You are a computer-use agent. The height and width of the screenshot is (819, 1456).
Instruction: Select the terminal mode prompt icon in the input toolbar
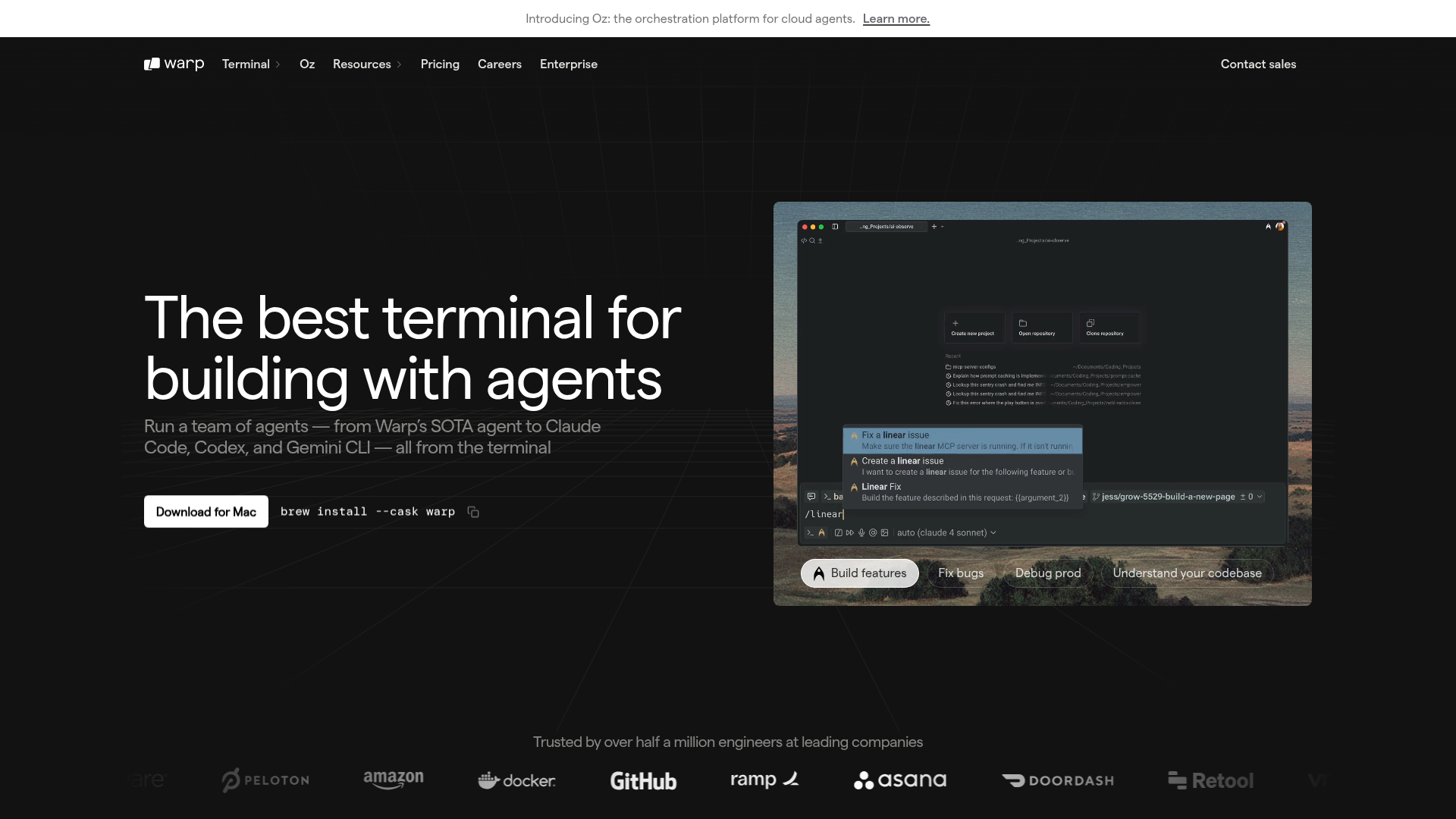tap(811, 532)
